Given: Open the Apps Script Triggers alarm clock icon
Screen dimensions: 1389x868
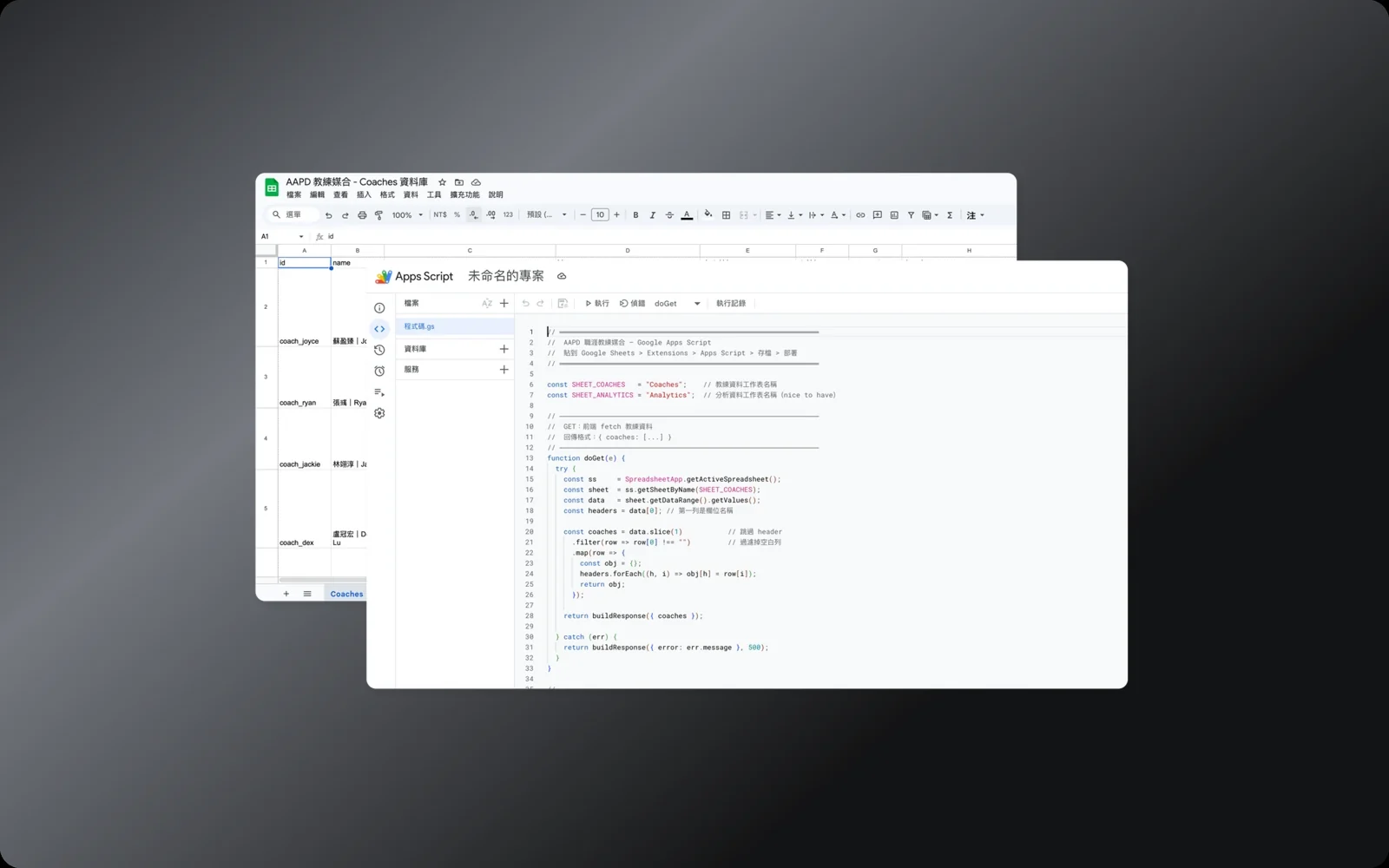Looking at the screenshot, I should (379, 372).
